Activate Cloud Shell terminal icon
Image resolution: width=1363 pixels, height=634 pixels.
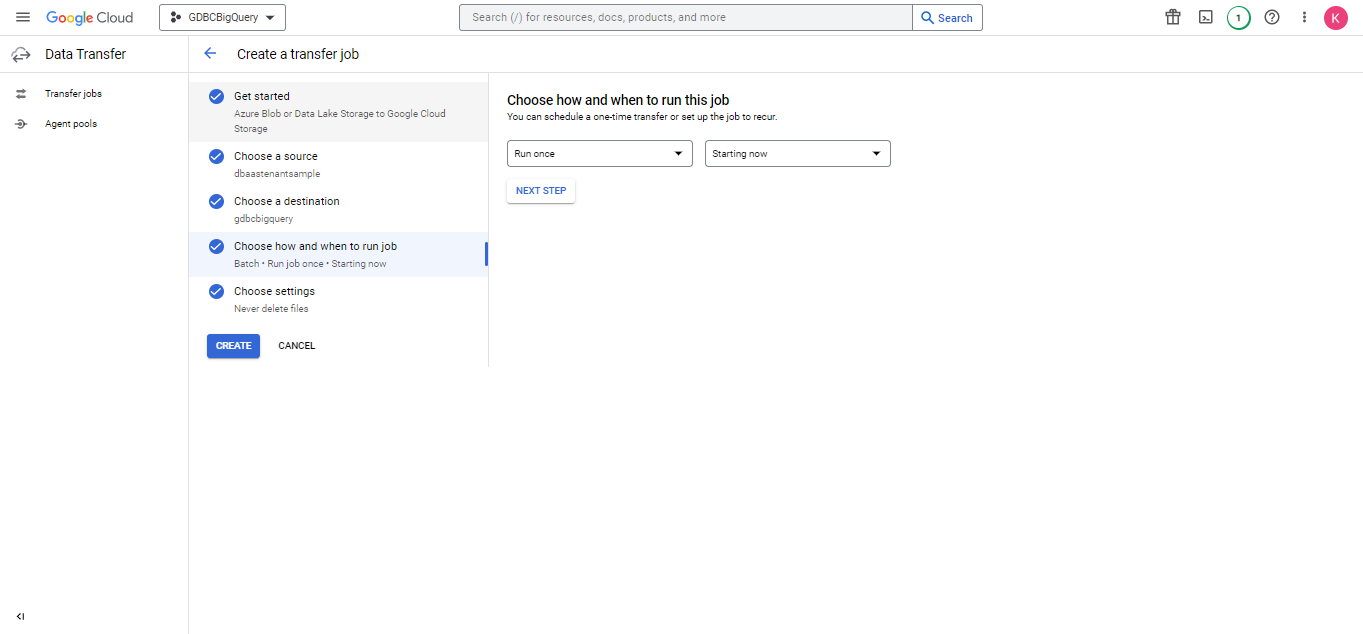[x=1206, y=17]
